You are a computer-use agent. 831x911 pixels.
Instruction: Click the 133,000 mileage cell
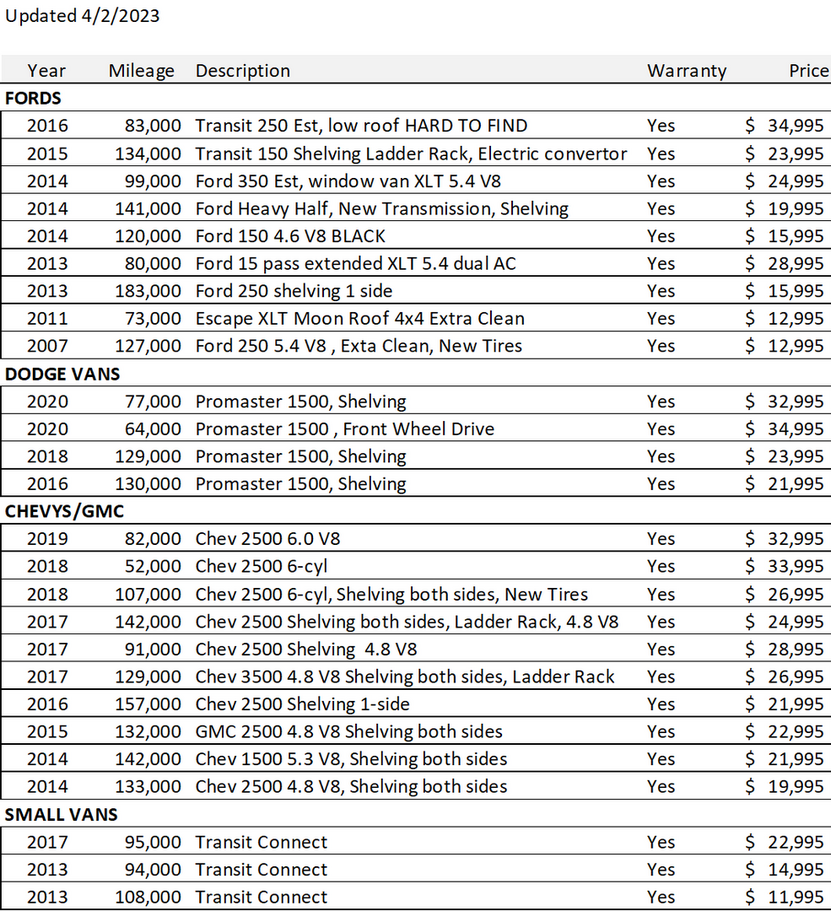point(148,787)
